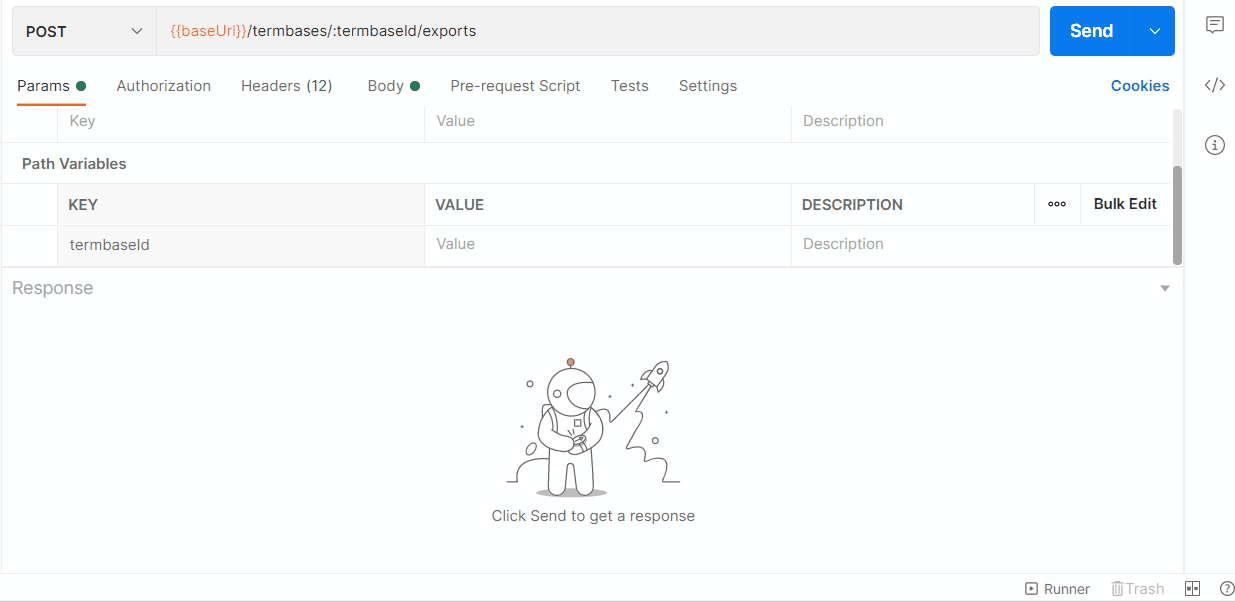Open the Runner from status bar
Image resolution: width=1235 pixels, height=602 pixels.
[1057, 589]
